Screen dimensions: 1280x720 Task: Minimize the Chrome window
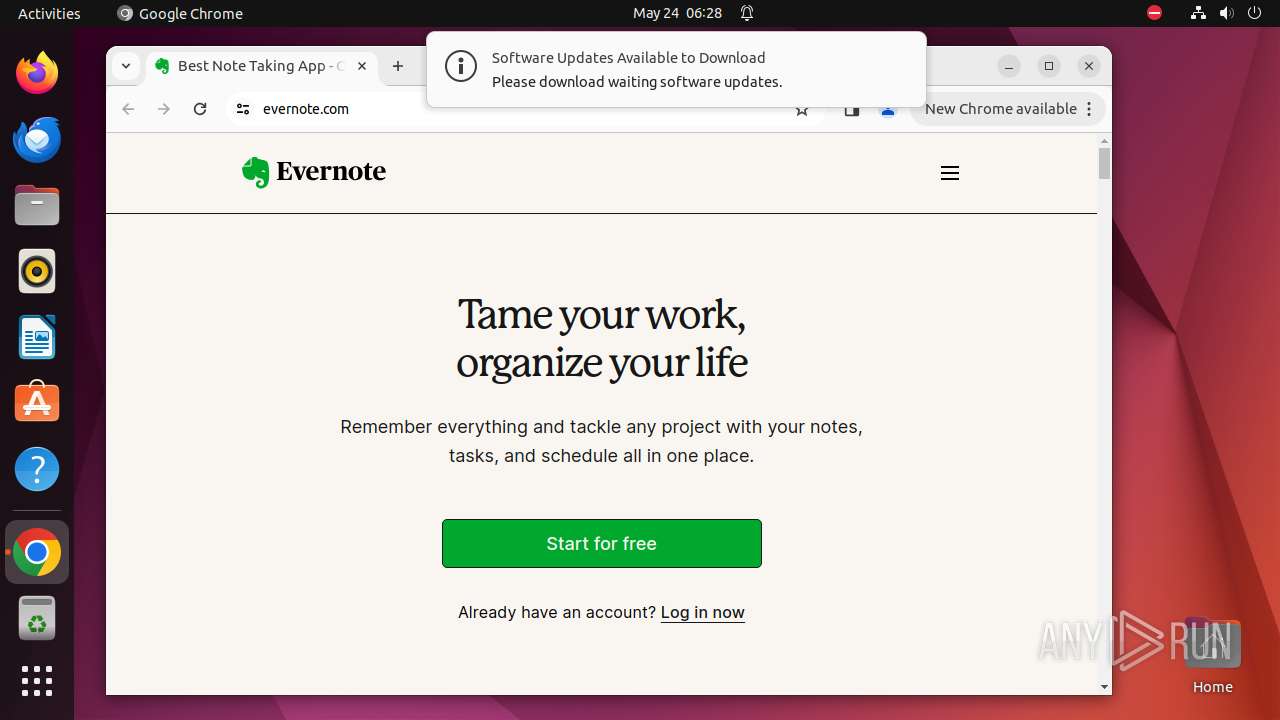[x=1009, y=66]
